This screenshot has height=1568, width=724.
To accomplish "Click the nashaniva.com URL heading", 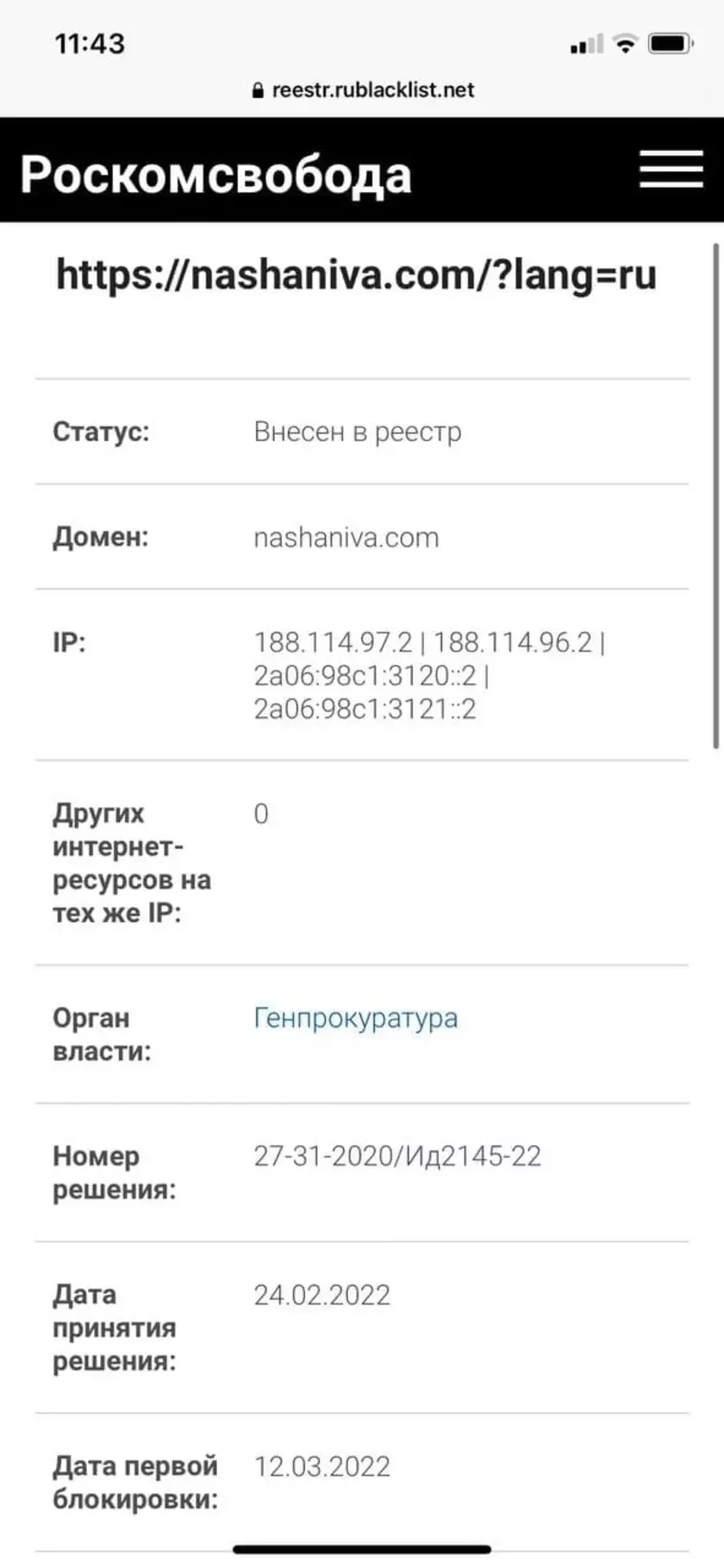I will point(356,274).
